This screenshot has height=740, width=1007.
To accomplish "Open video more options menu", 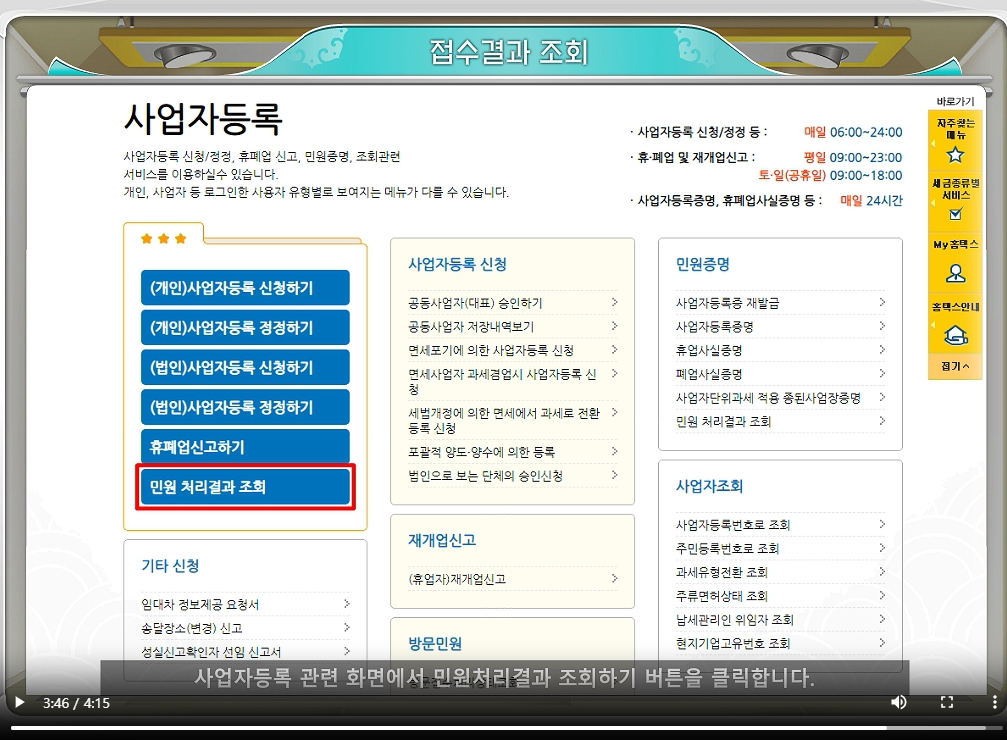I will (994, 702).
